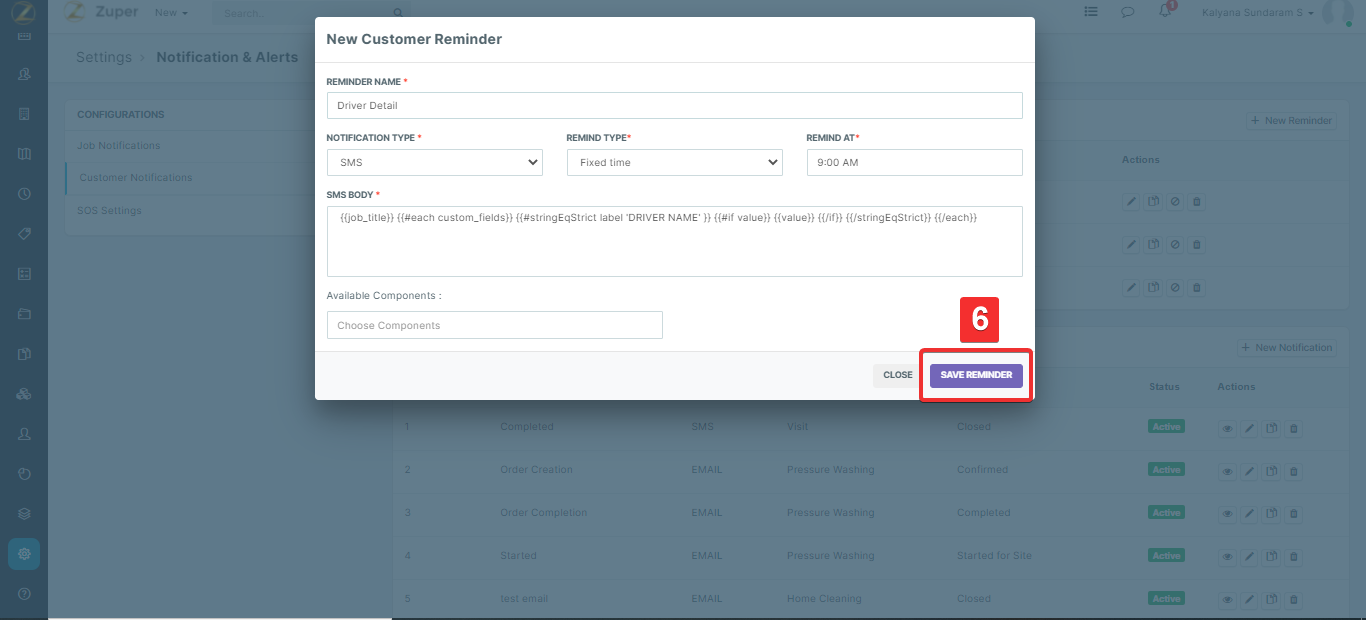1366x620 pixels.
Task: View the Order Creation notification eye icon
Action: click(1228, 472)
